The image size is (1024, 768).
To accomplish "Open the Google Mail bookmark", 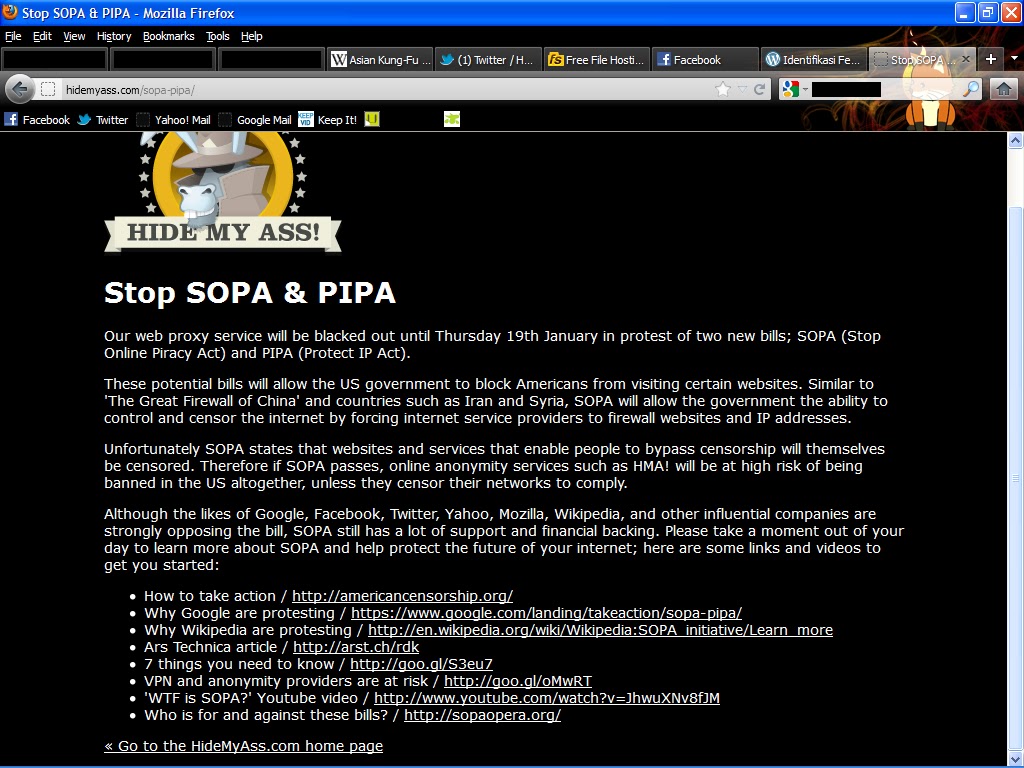I will [255, 120].
